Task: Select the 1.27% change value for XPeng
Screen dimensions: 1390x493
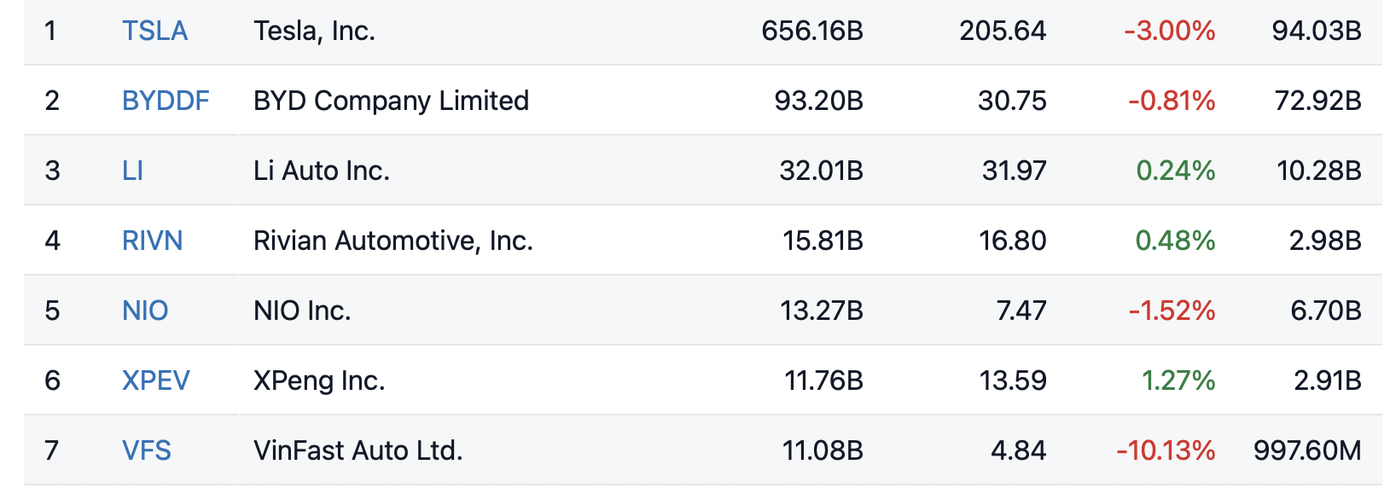Action: (1178, 381)
